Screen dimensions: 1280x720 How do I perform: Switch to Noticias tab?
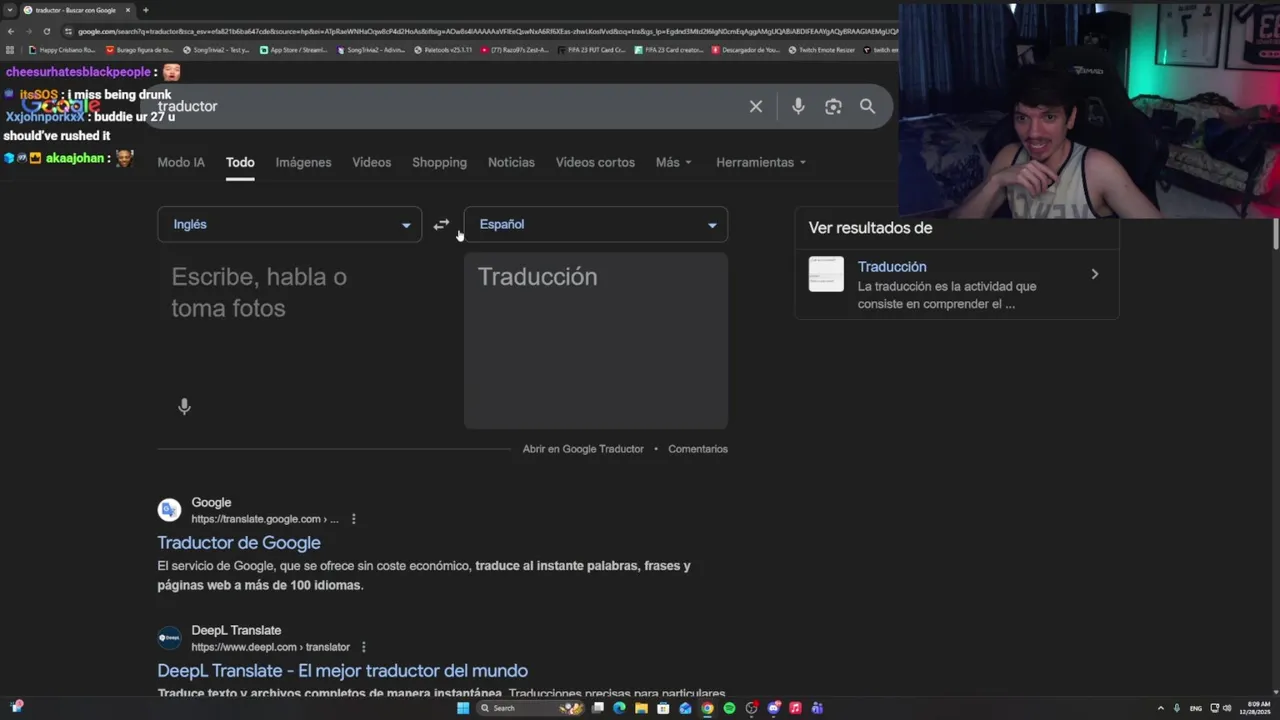click(x=511, y=162)
